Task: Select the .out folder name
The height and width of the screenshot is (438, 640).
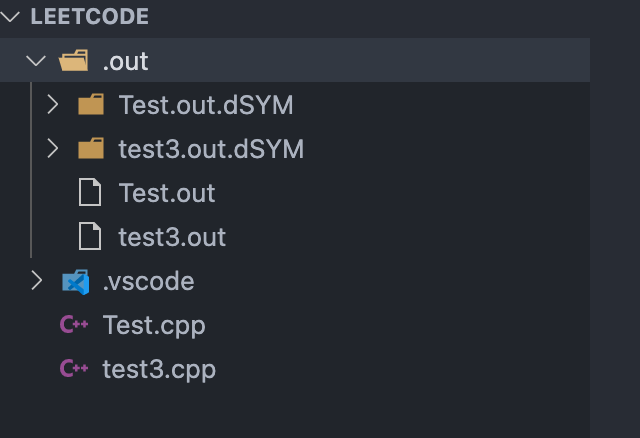Action: click(125, 62)
